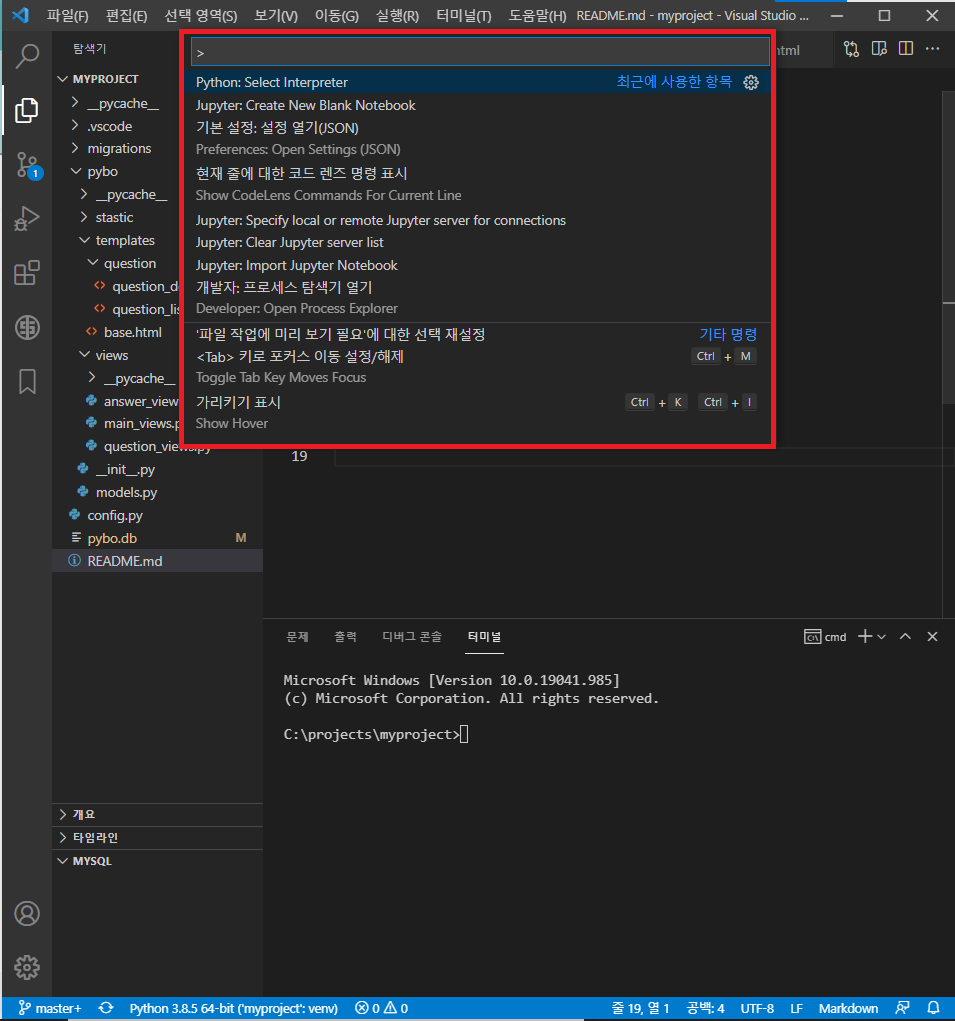Select the 터미널 panel tab
The image size is (955, 1021).
[x=484, y=637]
